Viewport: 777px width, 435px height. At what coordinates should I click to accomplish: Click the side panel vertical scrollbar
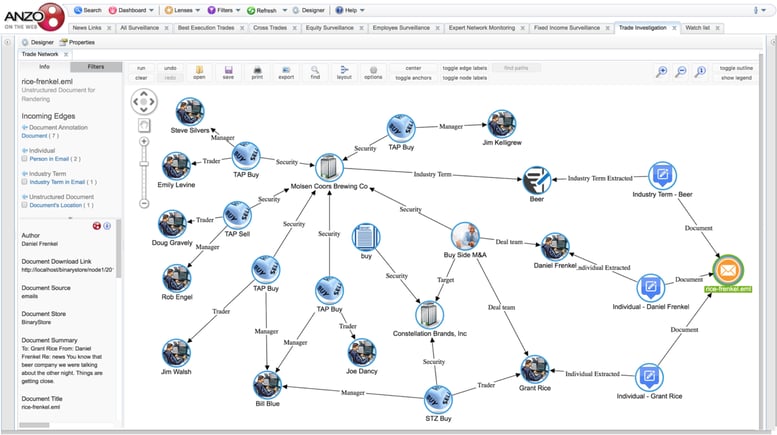[118, 248]
